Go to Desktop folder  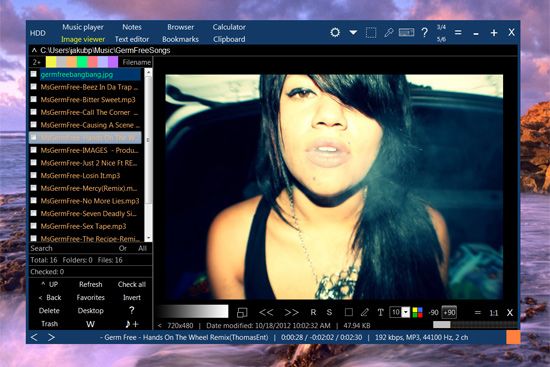click(90, 311)
